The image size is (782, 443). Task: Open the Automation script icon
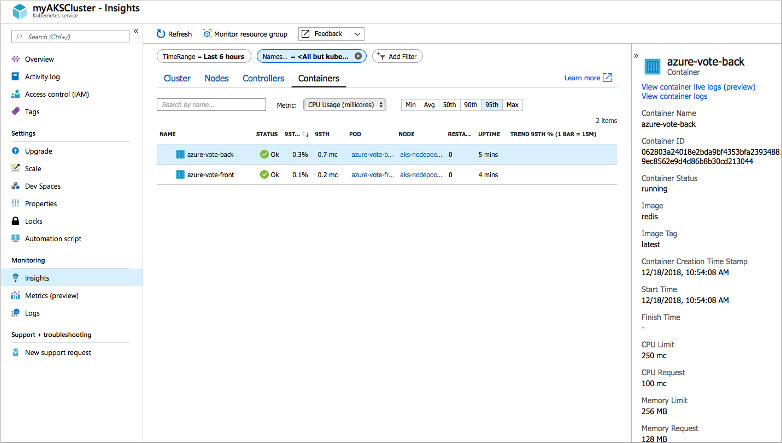click(x=15, y=238)
